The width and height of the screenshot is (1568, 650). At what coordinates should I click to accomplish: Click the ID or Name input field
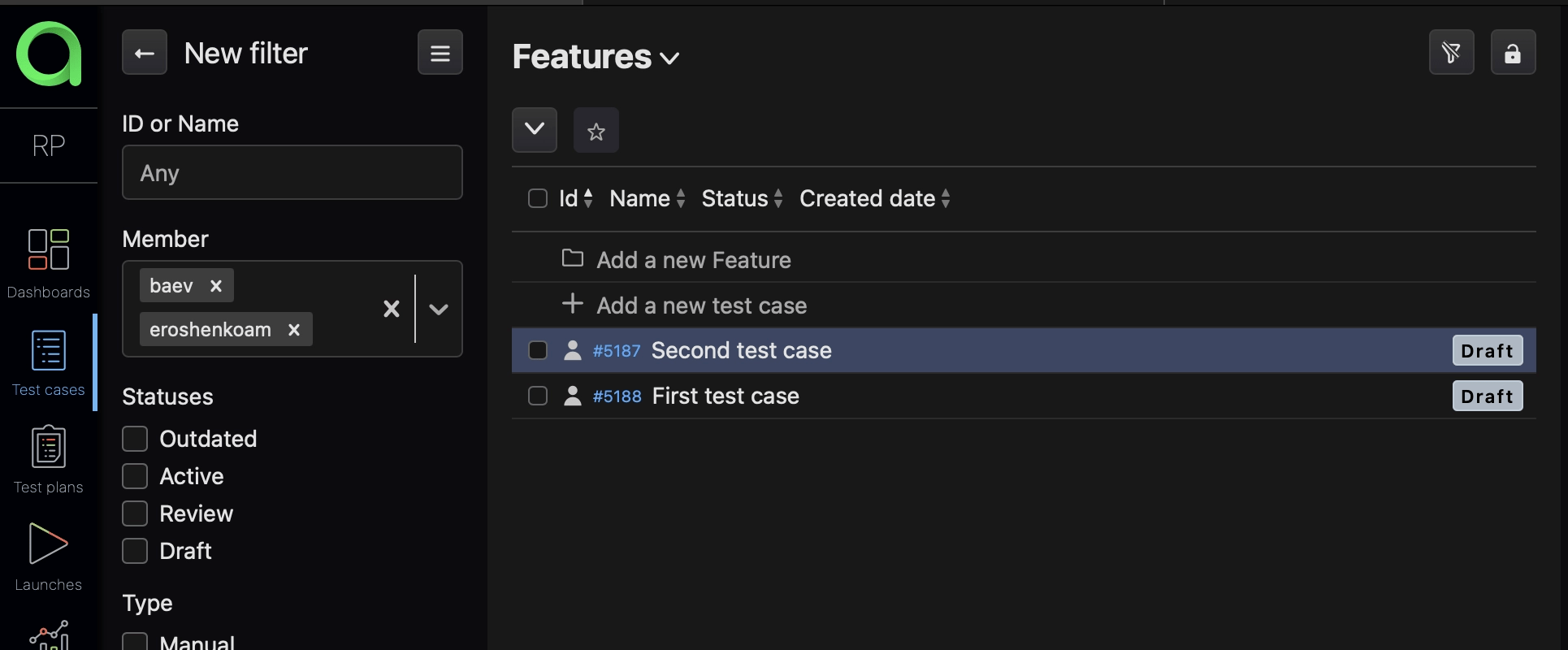292,172
